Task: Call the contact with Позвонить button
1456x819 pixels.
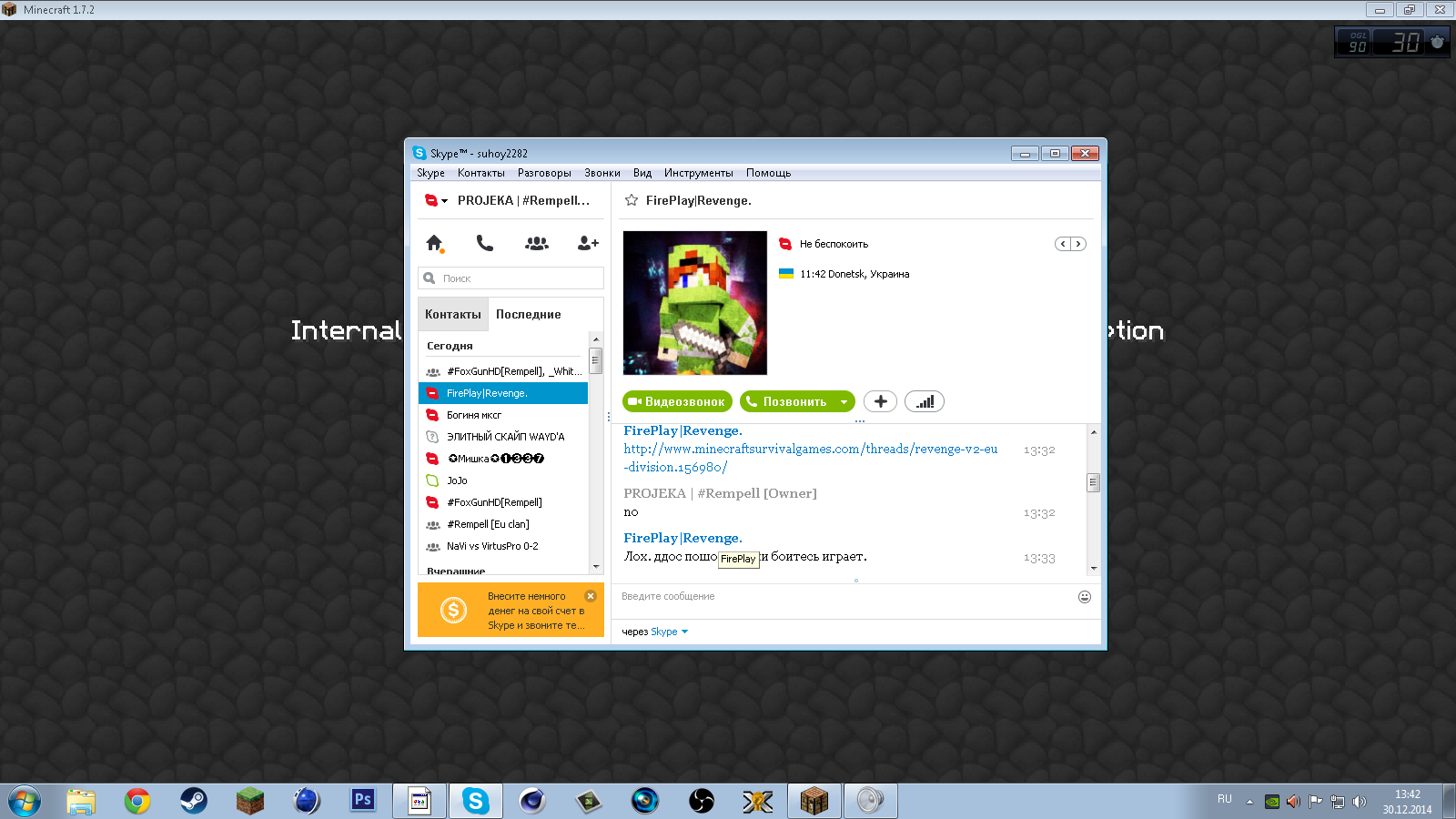Action: point(787,401)
